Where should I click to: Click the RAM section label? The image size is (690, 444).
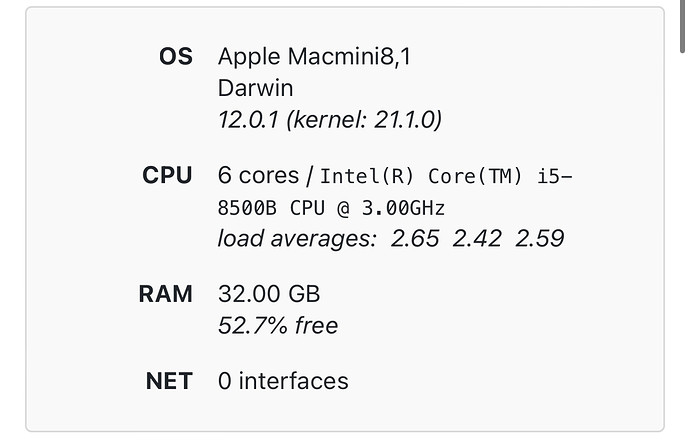165,295
